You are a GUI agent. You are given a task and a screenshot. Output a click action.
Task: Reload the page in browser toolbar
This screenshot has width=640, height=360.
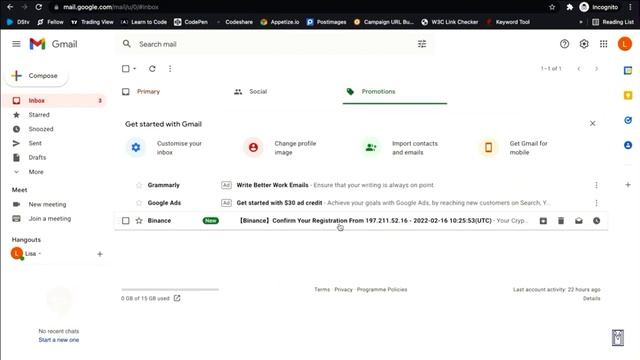click(x=38, y=7)
